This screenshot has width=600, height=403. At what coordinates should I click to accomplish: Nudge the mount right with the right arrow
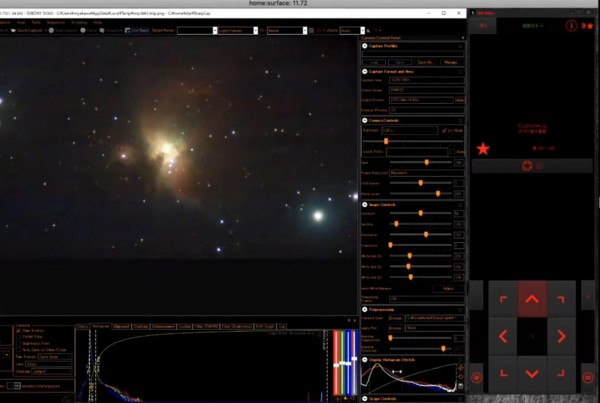561,336
